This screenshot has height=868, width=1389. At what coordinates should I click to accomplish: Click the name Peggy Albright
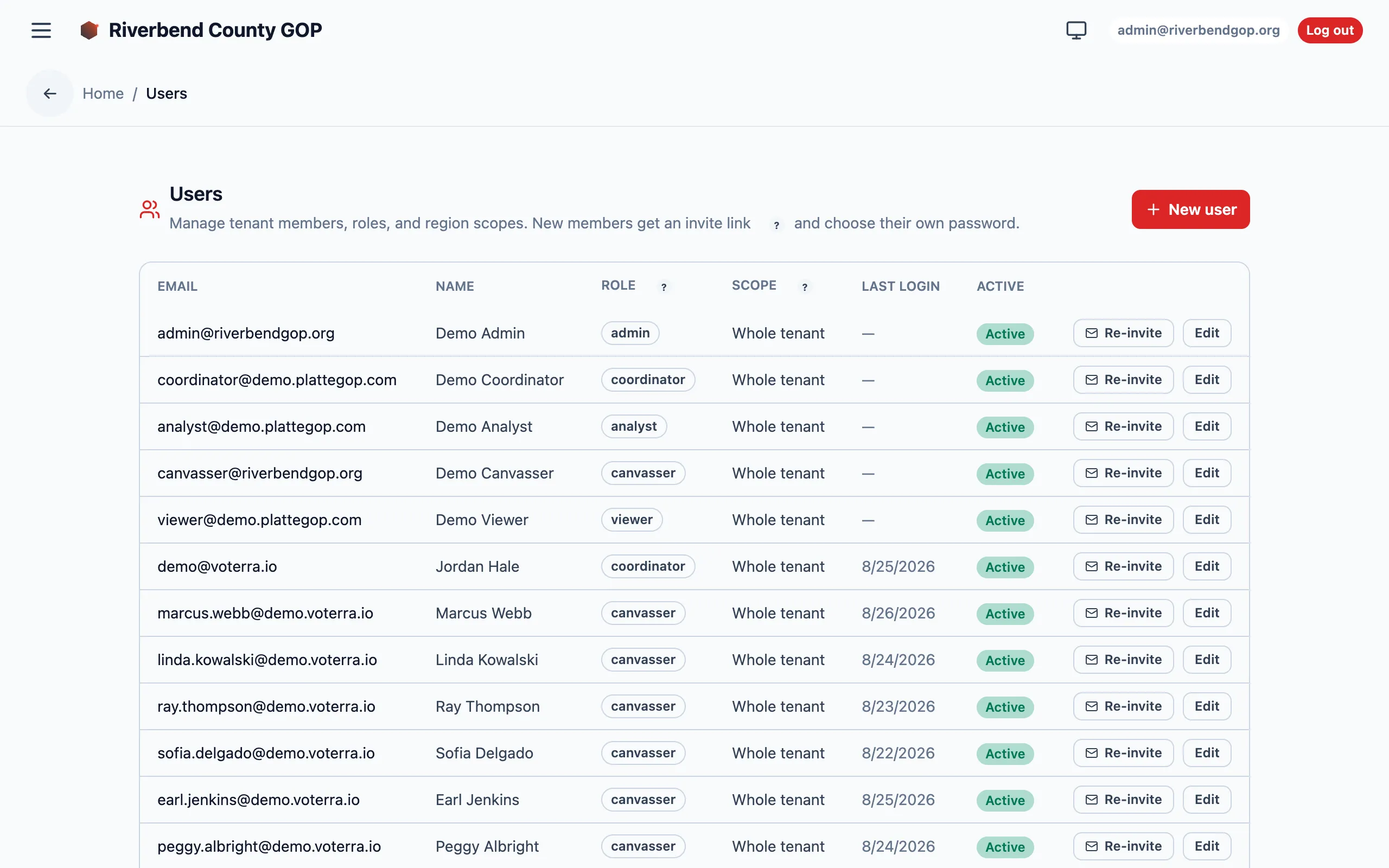(x=487, y=847)
